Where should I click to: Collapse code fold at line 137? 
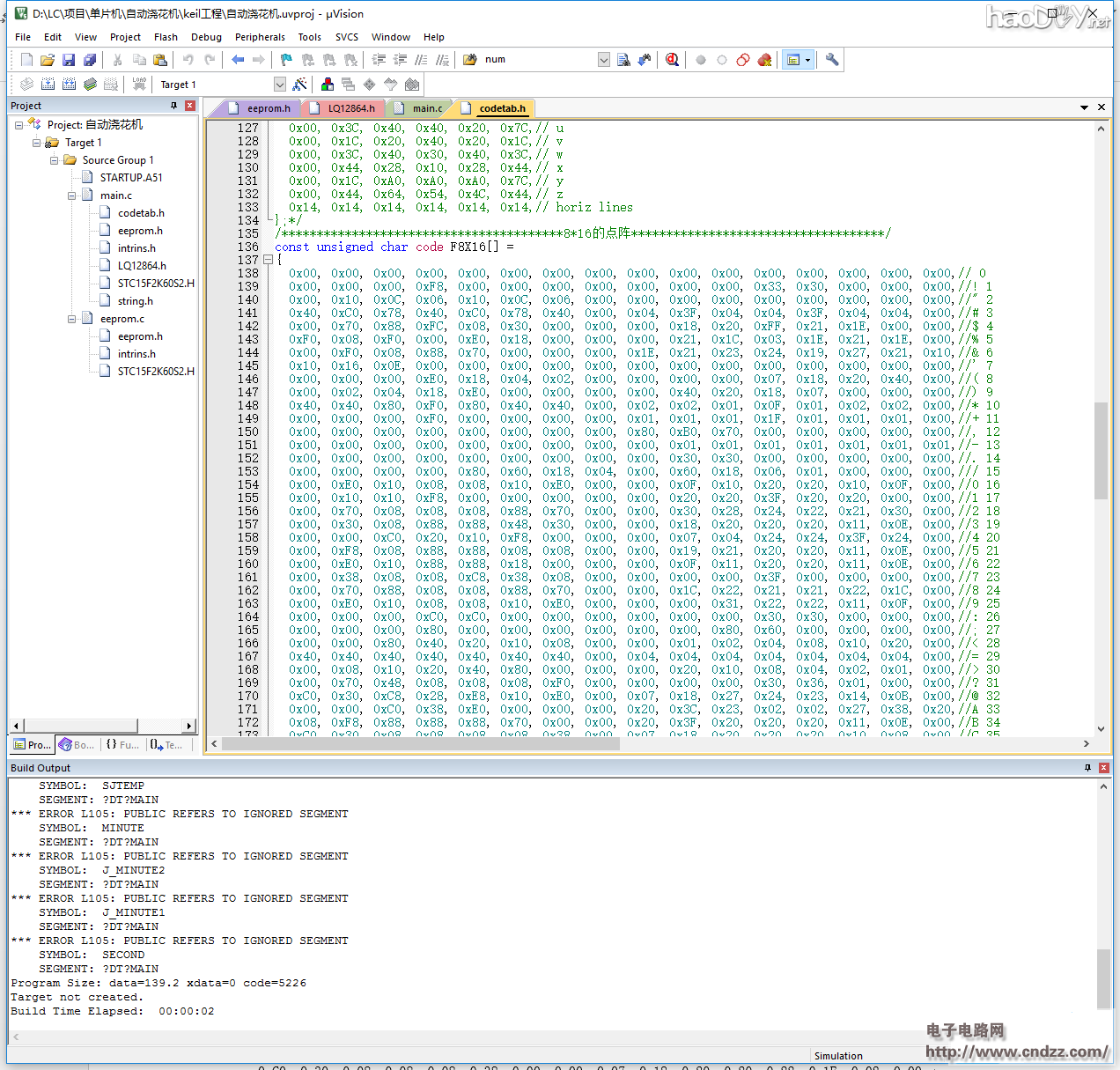pos(269,260)
